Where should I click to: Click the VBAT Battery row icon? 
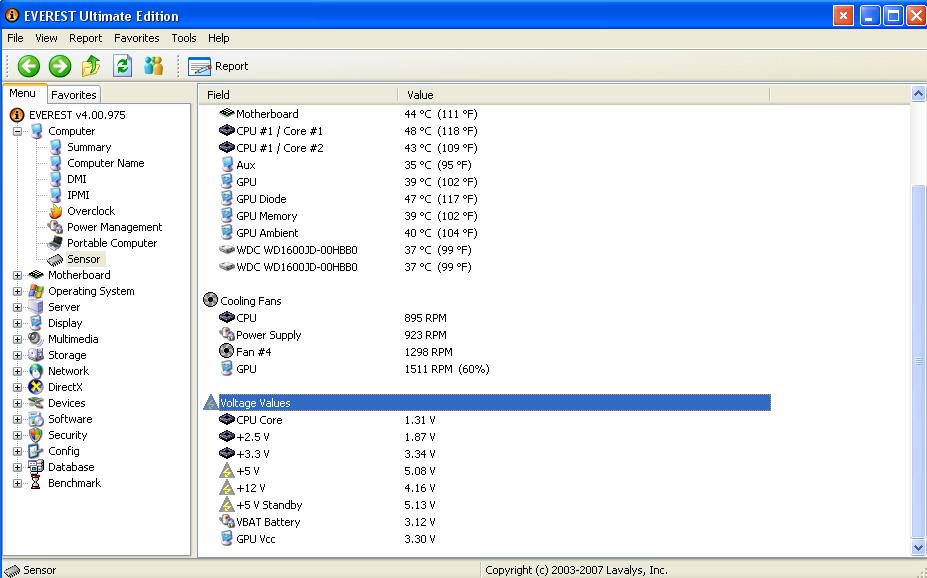pyautogui.click(x=226, y=522)
